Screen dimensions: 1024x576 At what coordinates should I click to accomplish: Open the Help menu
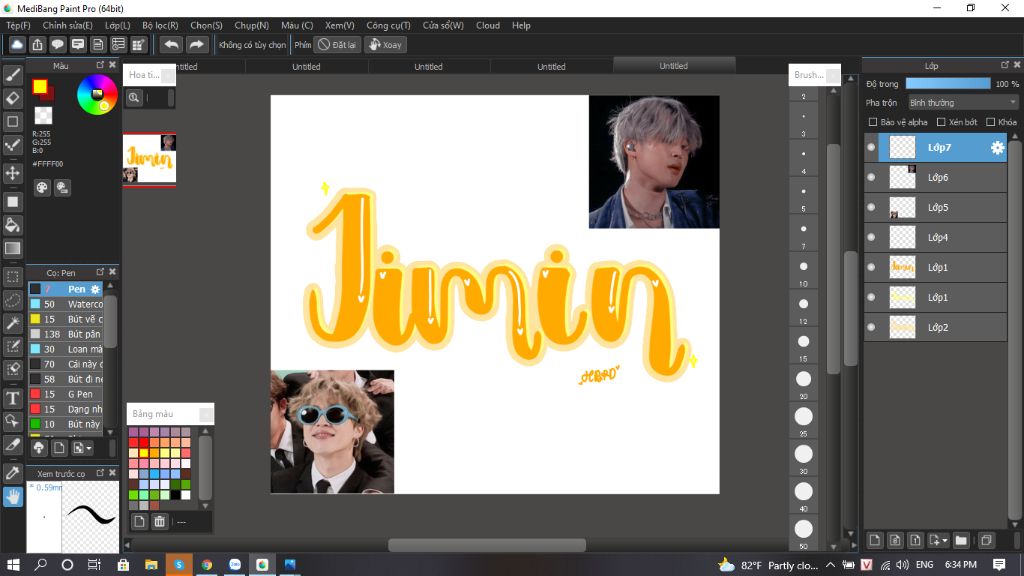521,25
